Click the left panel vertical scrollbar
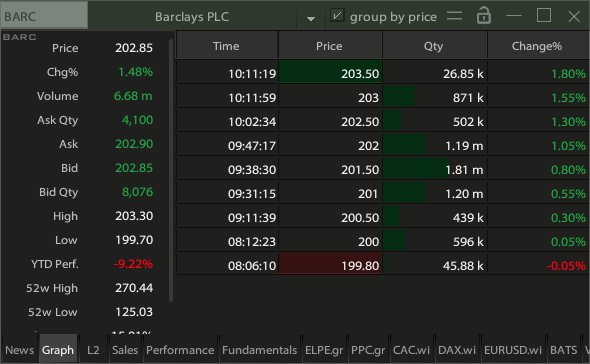The height and width of the screenshot is (364, 590). (171, 170)
